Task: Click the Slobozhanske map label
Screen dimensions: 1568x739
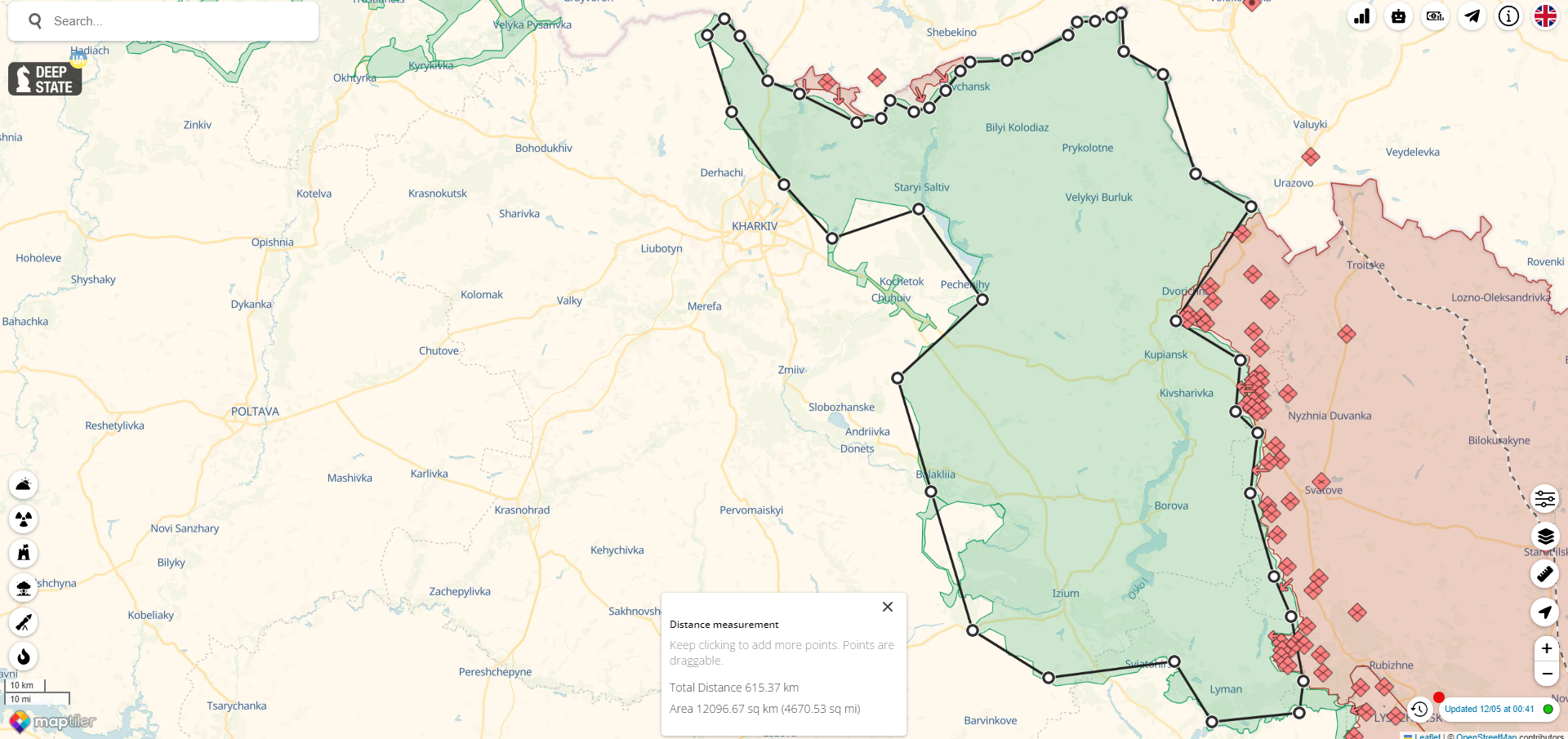Action: 841,407
